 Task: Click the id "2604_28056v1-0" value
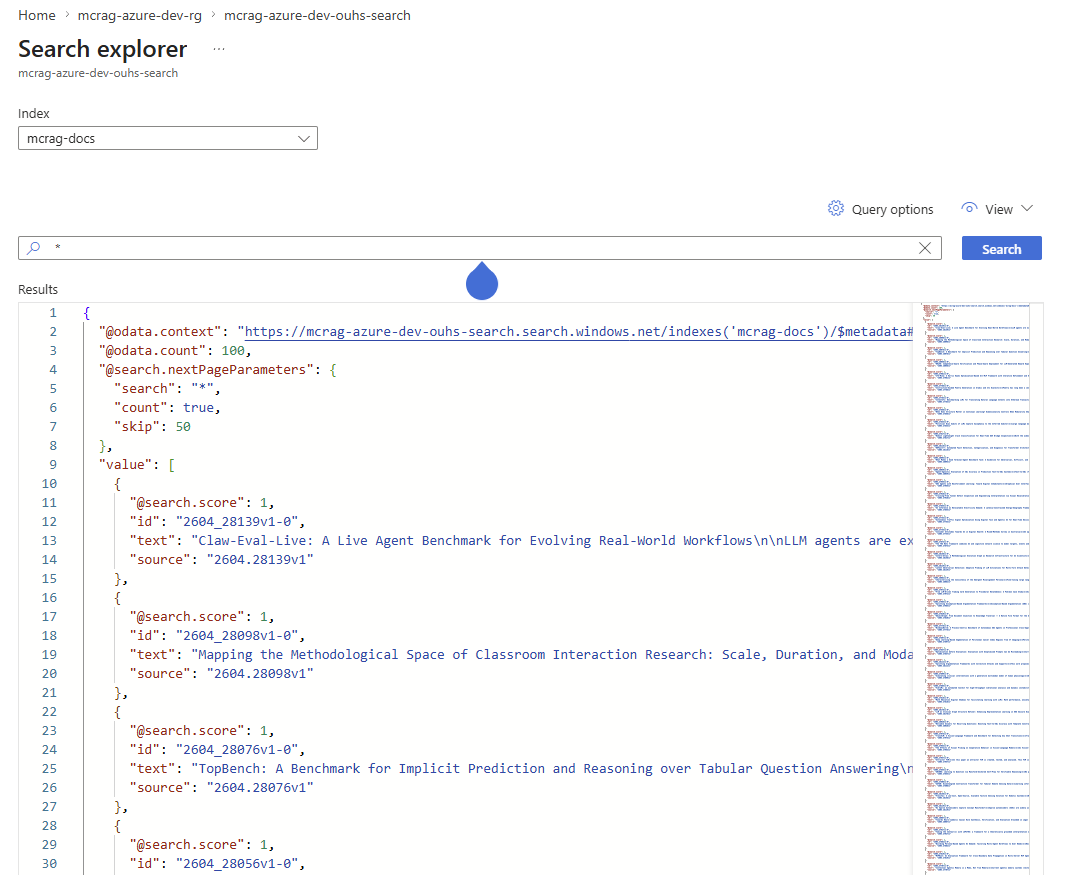(x=236, y=864)
